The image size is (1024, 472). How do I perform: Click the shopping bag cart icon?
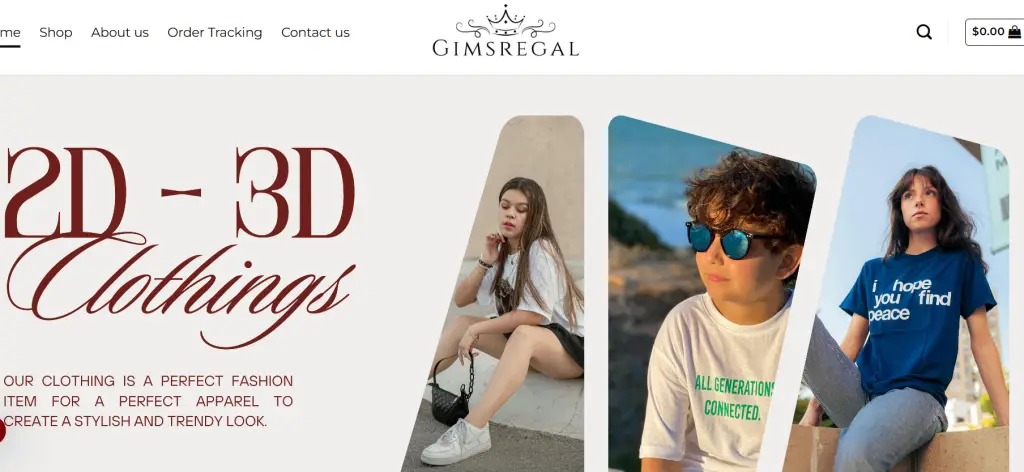[x=1014, y=31]
